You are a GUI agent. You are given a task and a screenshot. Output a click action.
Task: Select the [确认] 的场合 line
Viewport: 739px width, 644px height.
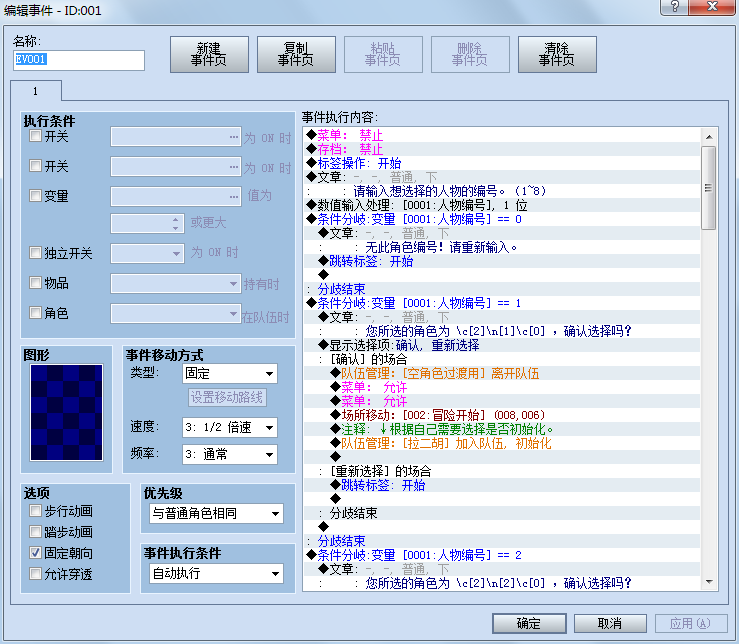pos(502,359)
